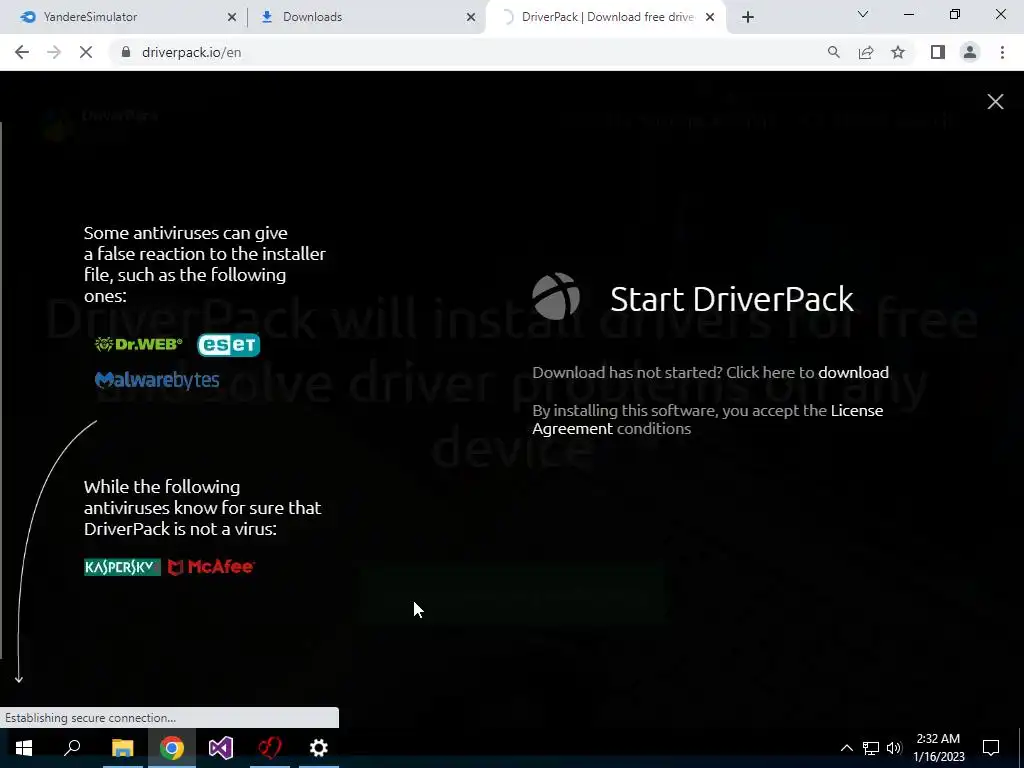Open the network status tray icon

[x=871, y=748]
